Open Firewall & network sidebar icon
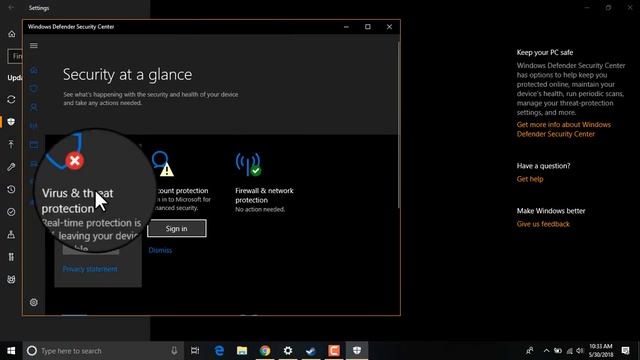This screenshot has height=360, width=640. pyautogui.click(x=34, y=126)
